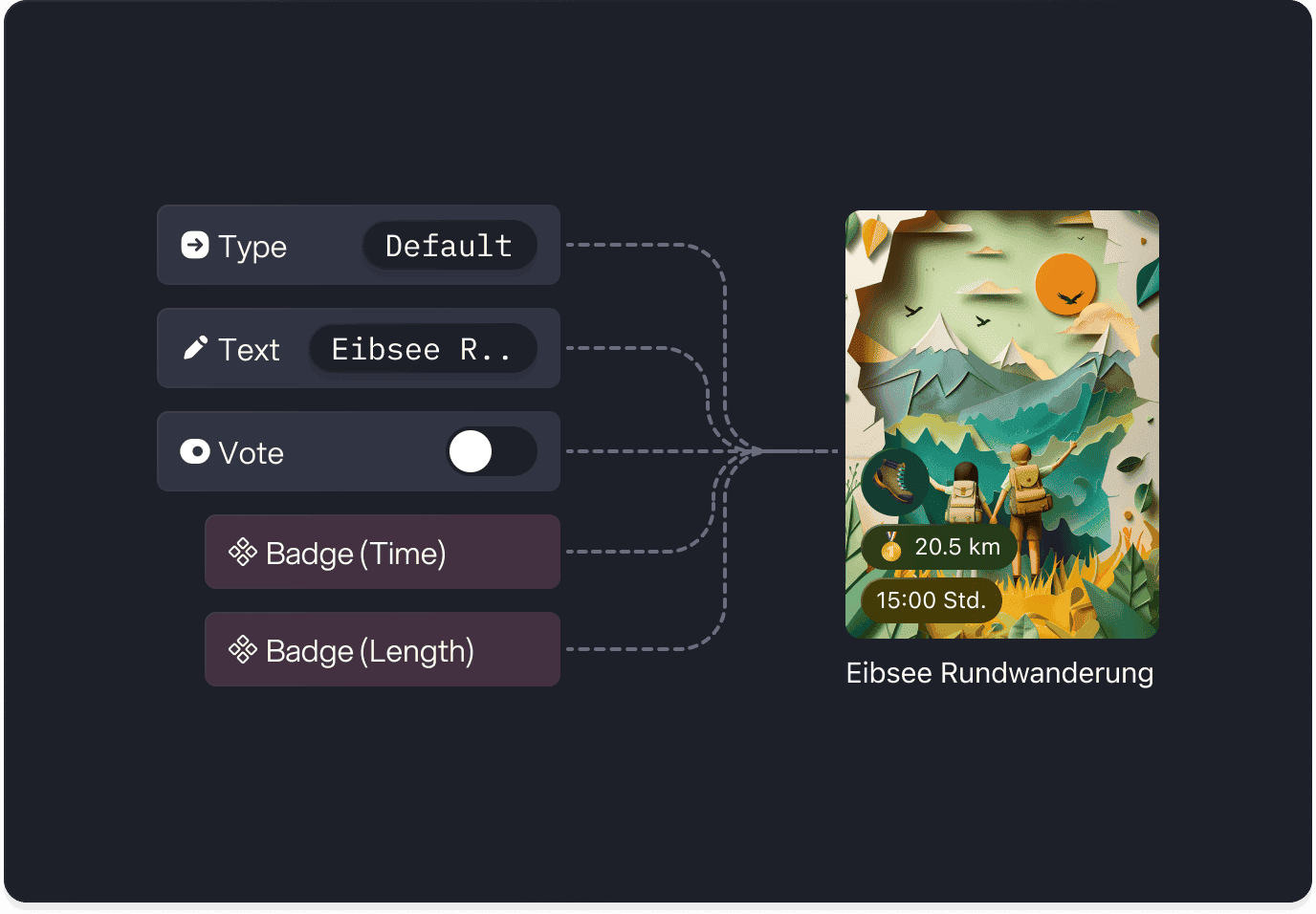1316x914 pixels.
Task: Click the component icon on Badge (Length)
Action: pyautogui.click(x=243, y=649)
